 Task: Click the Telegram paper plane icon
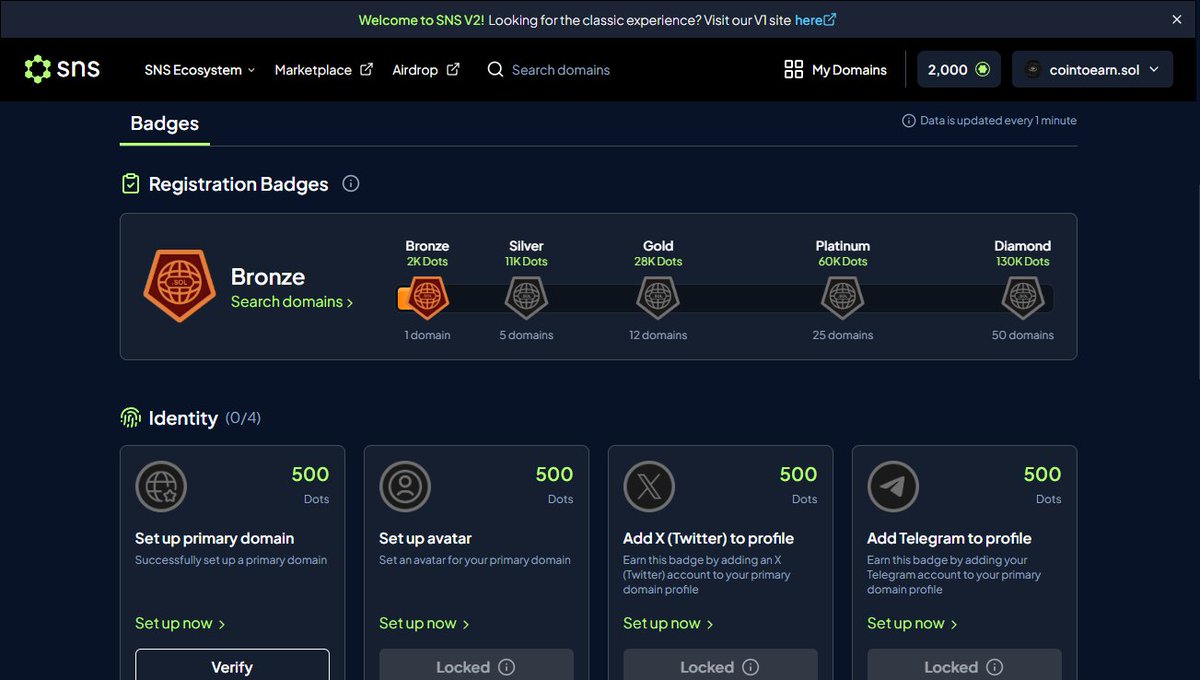[x=893, y=487]
